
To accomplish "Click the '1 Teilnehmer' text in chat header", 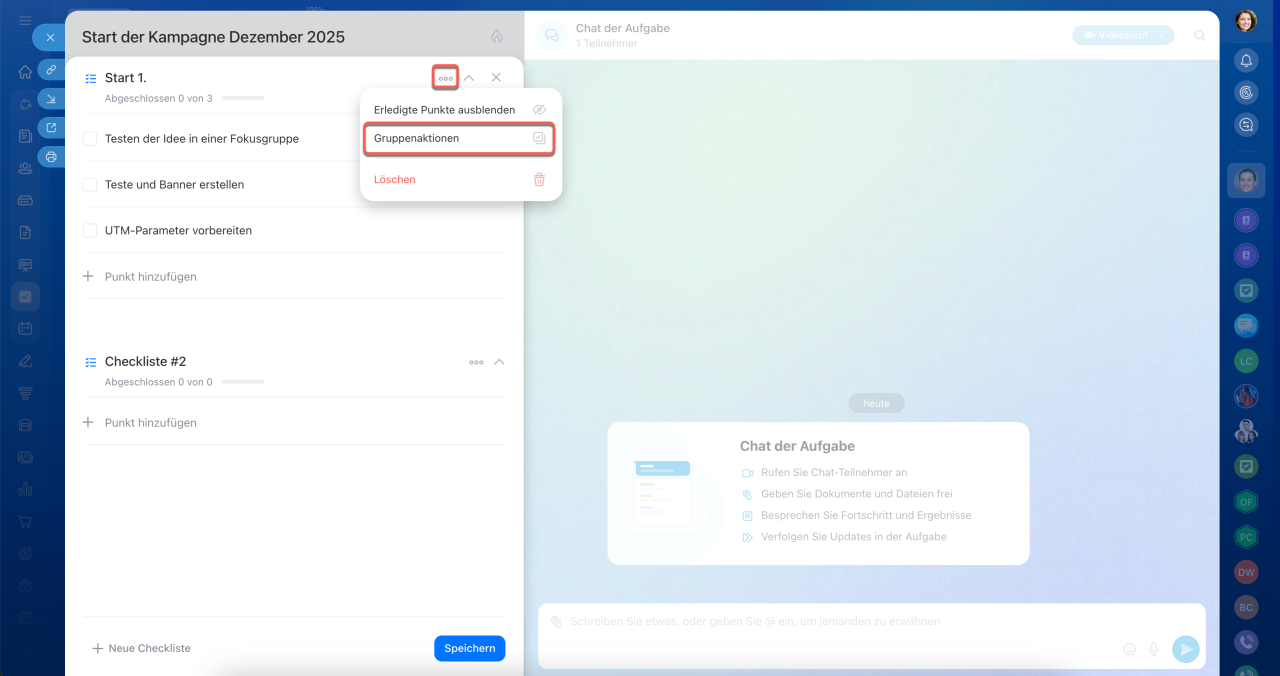I will click(607, 44).
